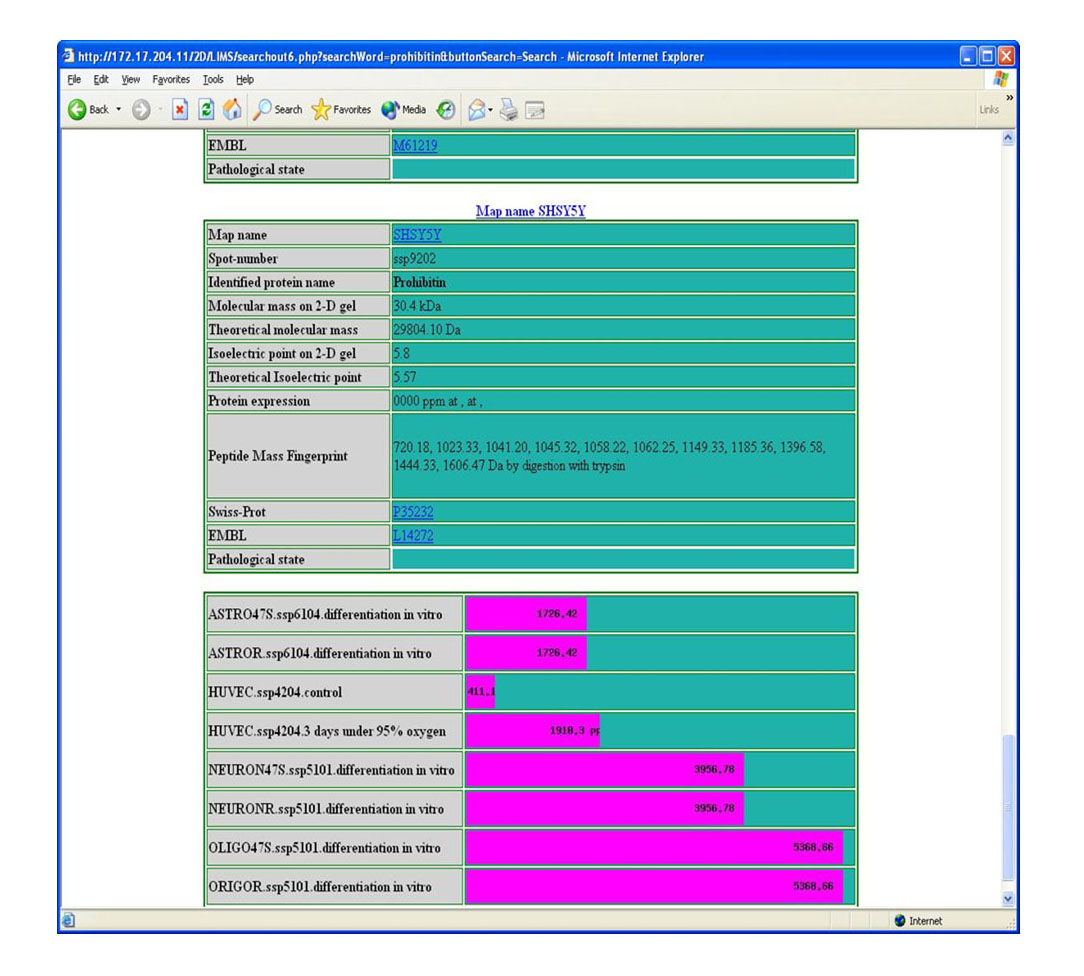The width and height of the screenshot is (1084, 976).
Task: Click the History clock icon
Action: [447, 109]
